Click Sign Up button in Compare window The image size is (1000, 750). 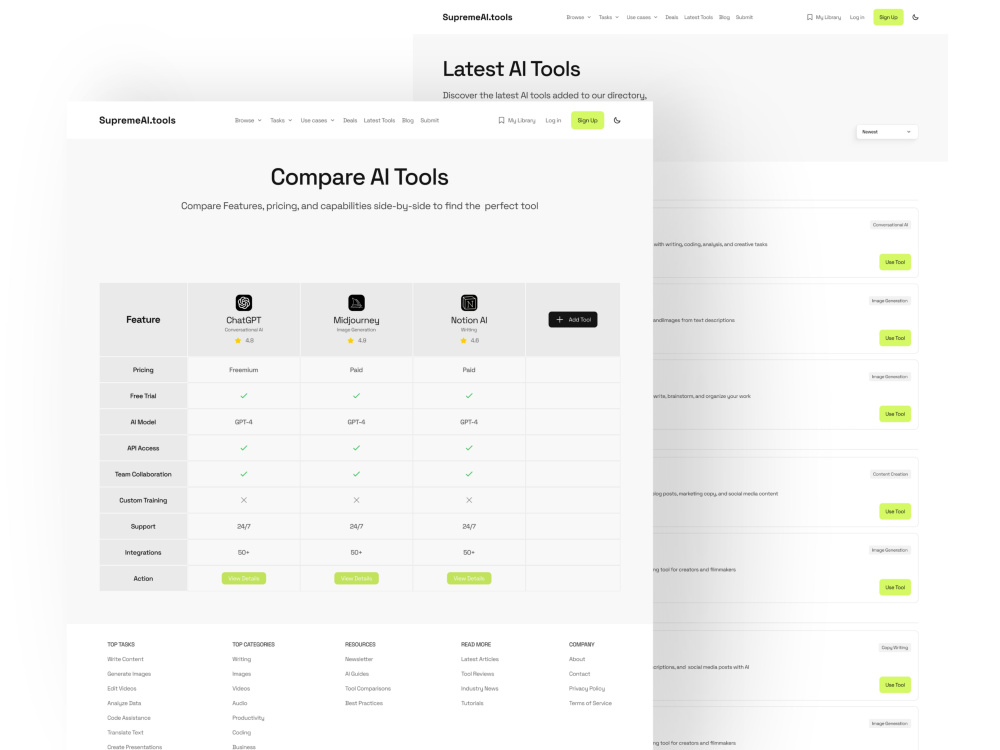[x=587, y=121]
